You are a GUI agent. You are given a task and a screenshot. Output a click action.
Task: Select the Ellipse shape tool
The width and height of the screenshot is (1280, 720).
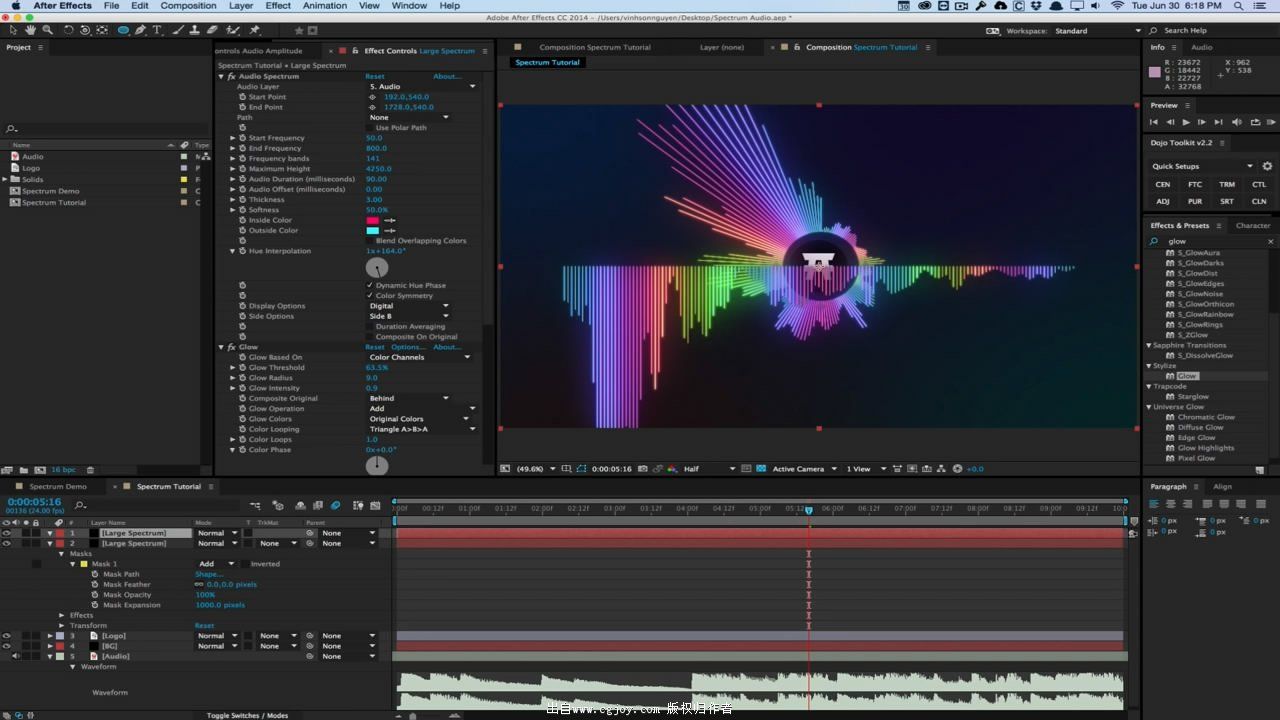[123, 30]
